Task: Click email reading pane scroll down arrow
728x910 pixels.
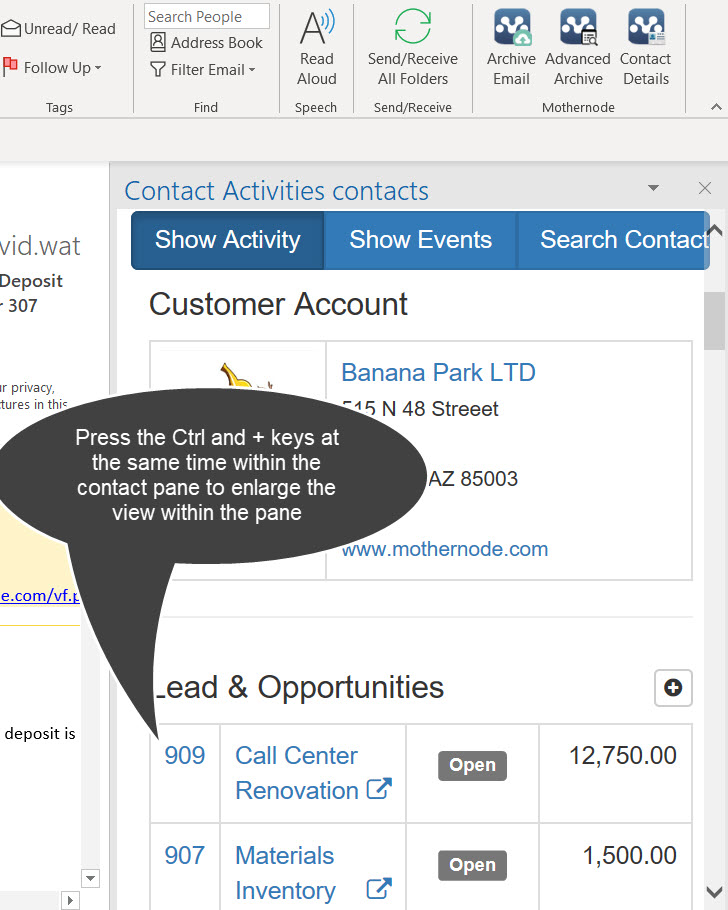Action: [x=91, y=878]
